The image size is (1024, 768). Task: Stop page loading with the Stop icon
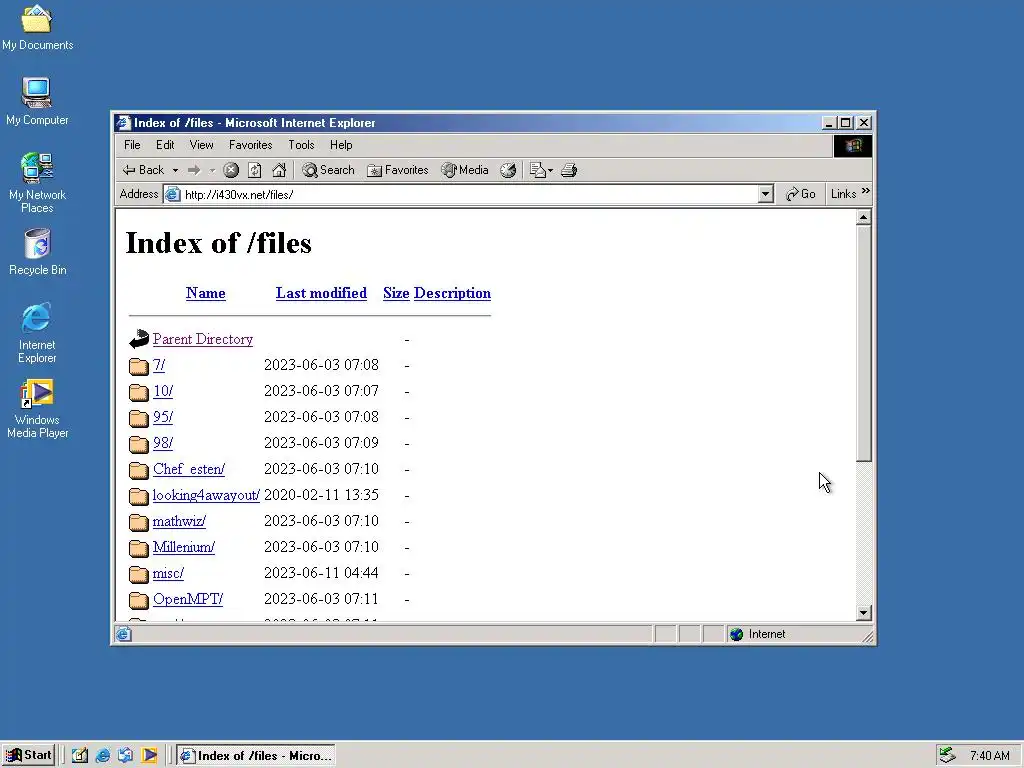(x=231, y=170)
